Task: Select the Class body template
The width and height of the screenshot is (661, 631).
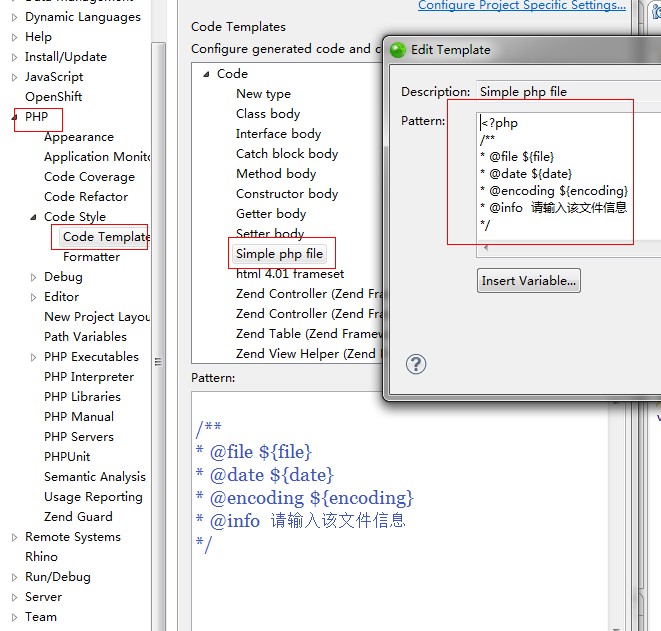Action: click(268, 114)
